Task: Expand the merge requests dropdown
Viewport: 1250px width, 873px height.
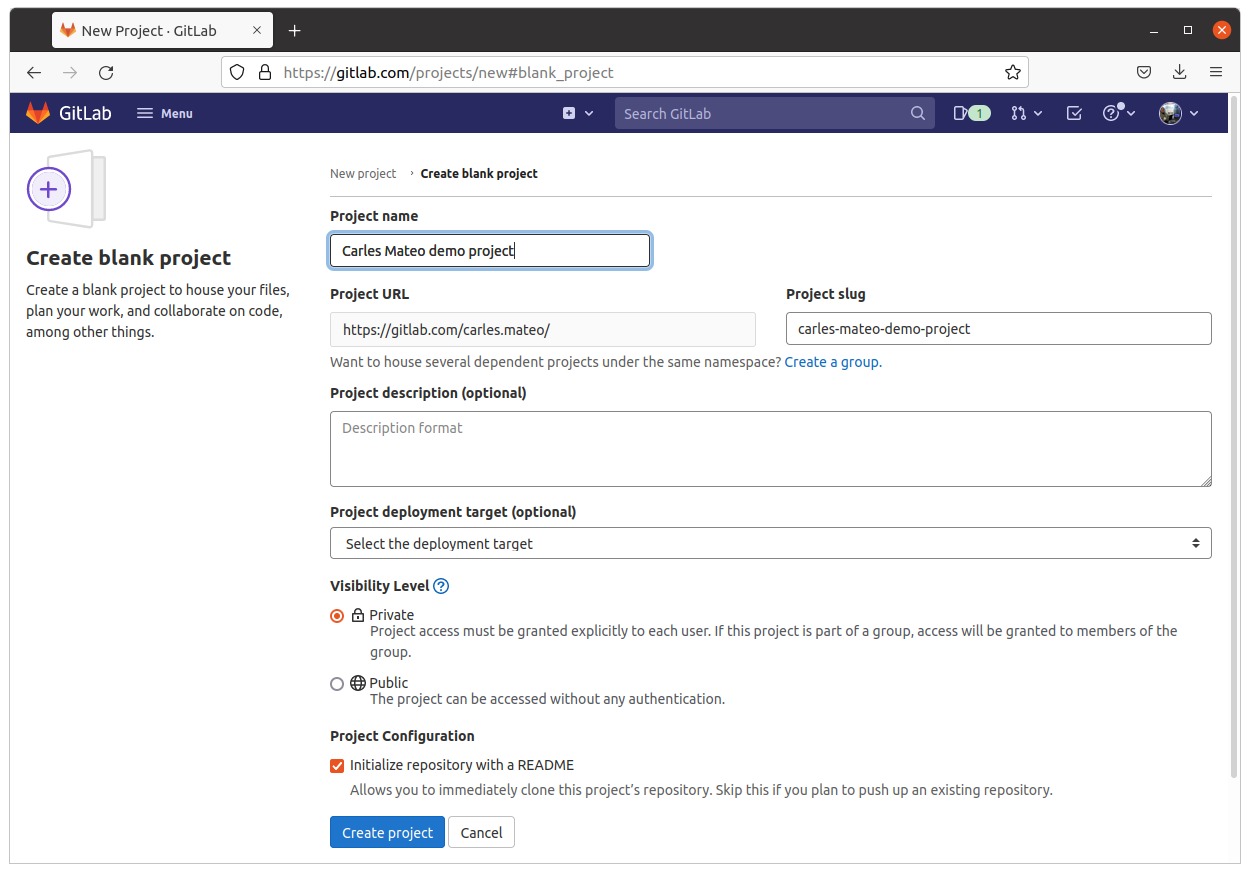Action: 1027,113
